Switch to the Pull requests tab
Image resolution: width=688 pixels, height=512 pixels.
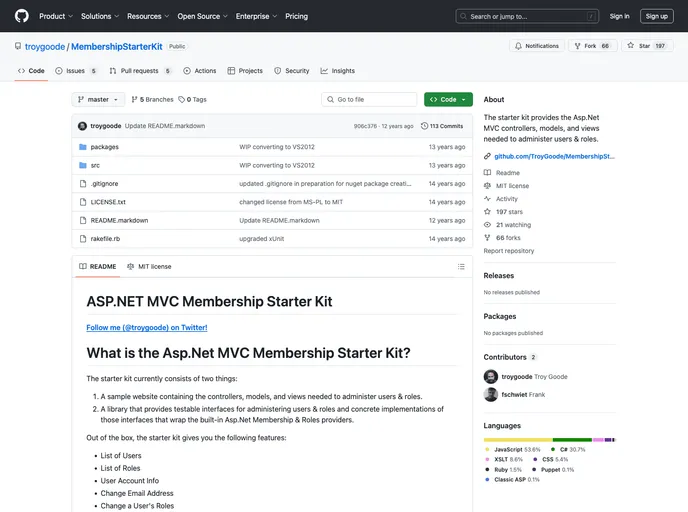click(x=140, y=71)
